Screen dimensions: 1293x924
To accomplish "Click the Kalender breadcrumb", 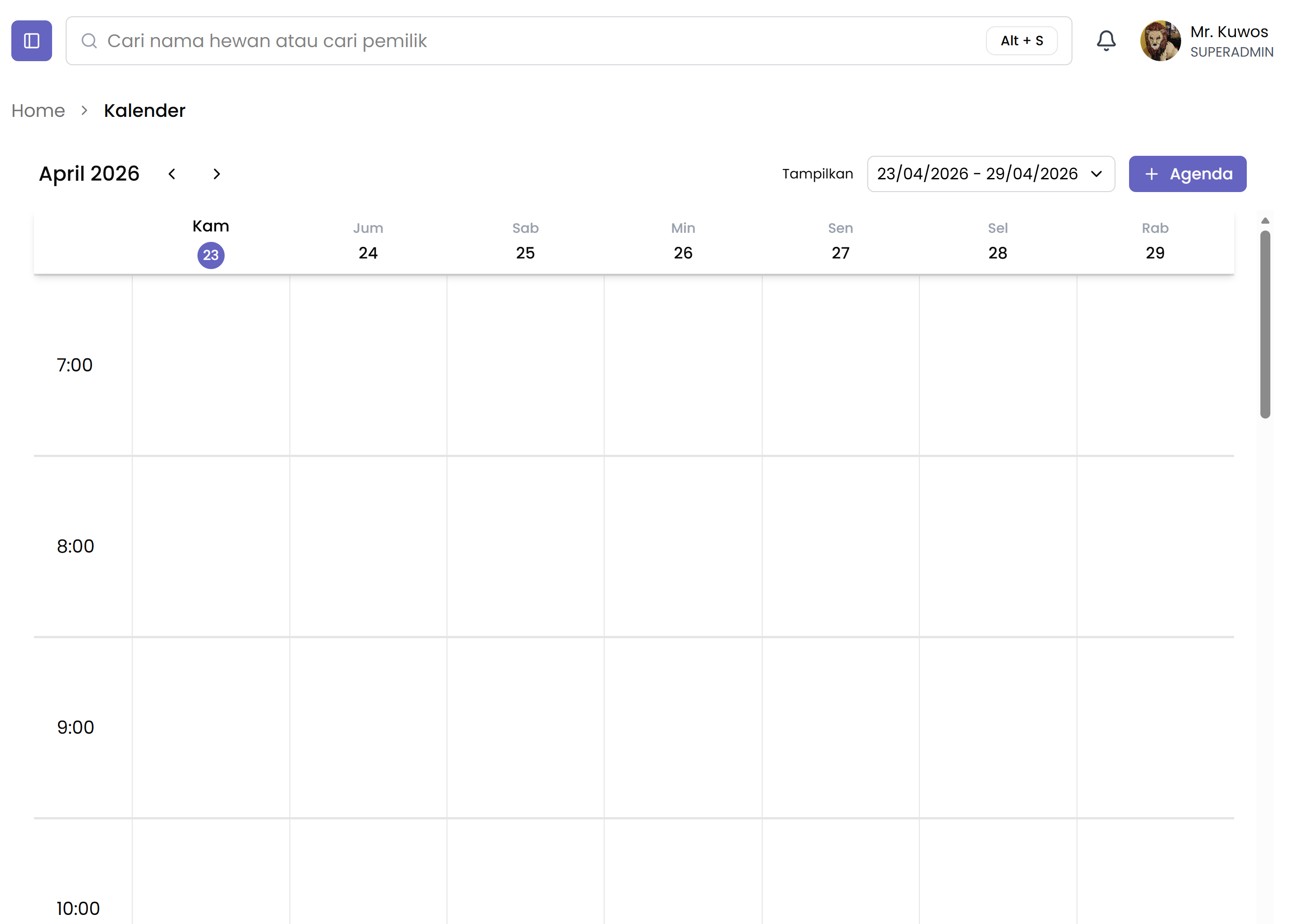I will tap(144, 111).
